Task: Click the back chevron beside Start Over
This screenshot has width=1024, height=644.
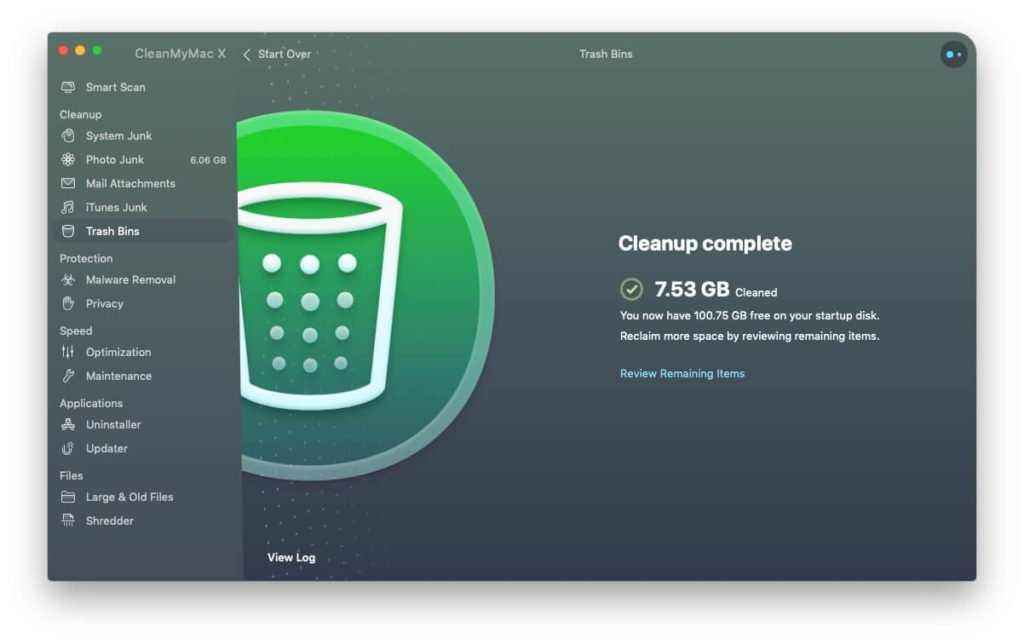Action: click(x=247, y=55)
